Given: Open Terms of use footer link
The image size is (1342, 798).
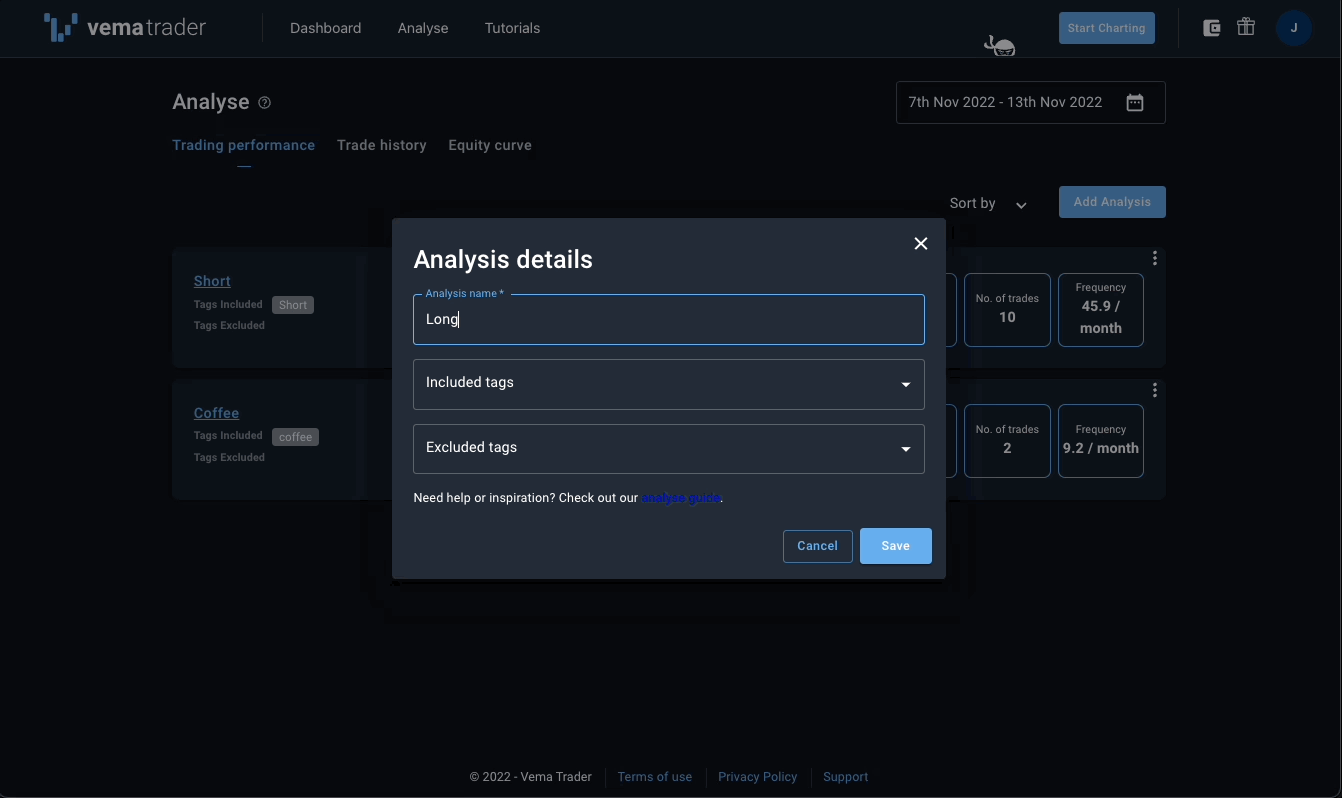Looking at the screenshot, I should coord(655,777).
